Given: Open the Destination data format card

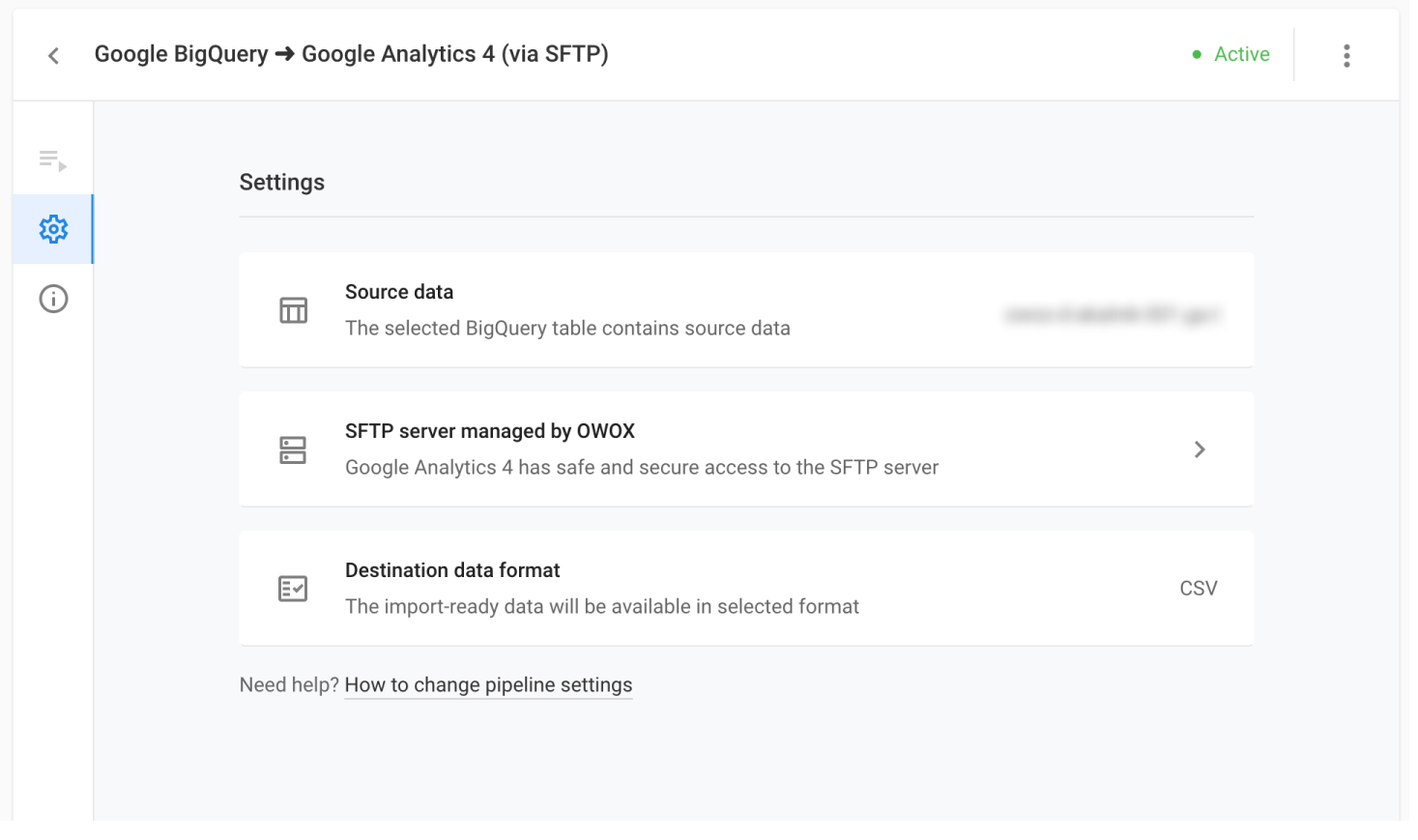Looking at the screenshot, I should coord(746,589).
